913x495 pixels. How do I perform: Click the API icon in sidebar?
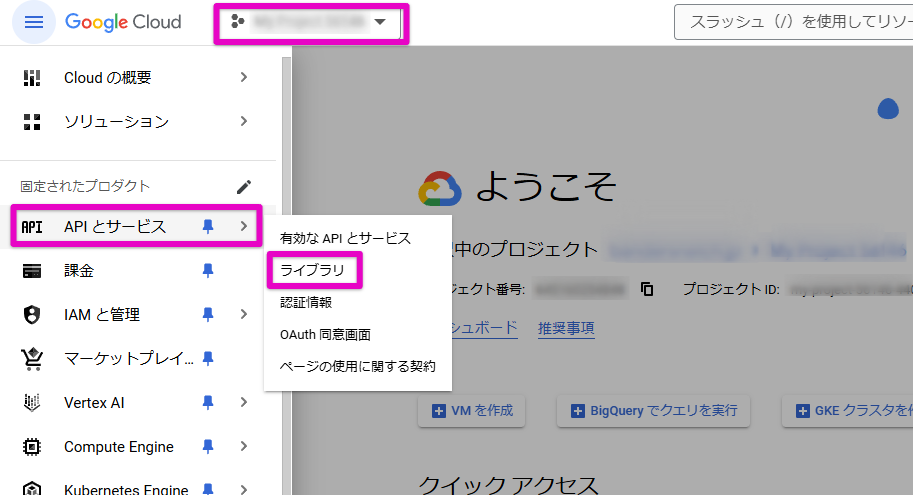click(31, 227)
